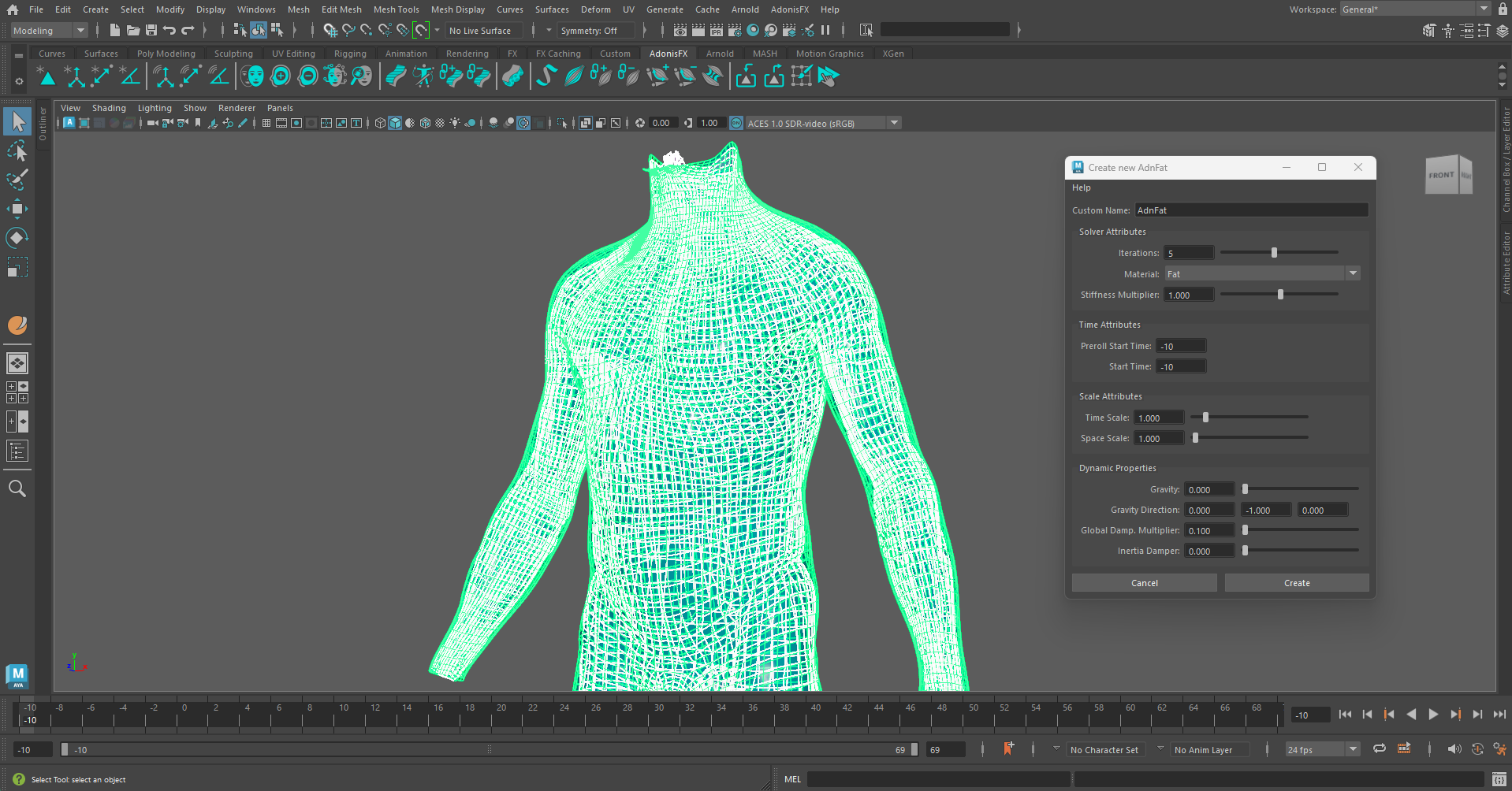
Task: Open the Modeling menu set dropdown
Action: pos(49,30)
